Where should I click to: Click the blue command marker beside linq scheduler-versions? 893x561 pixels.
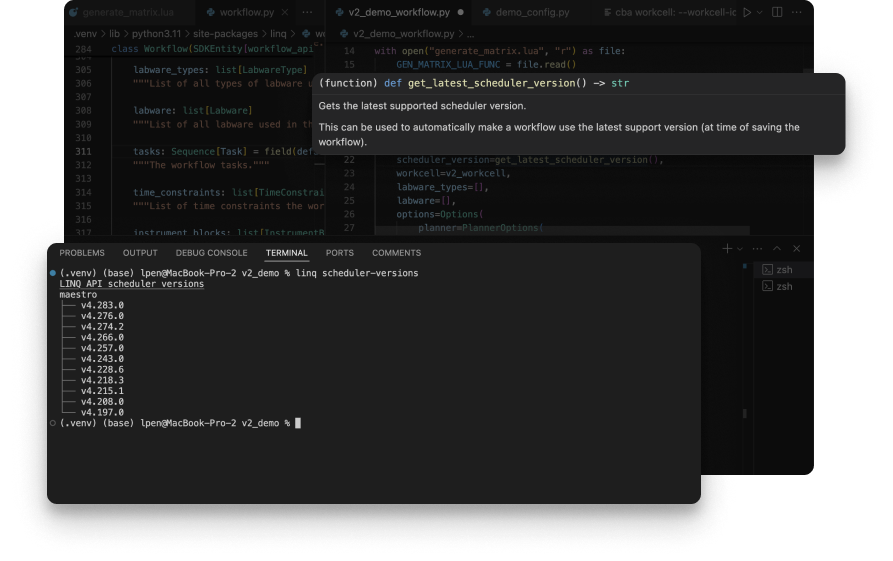(x=52, y=273)
